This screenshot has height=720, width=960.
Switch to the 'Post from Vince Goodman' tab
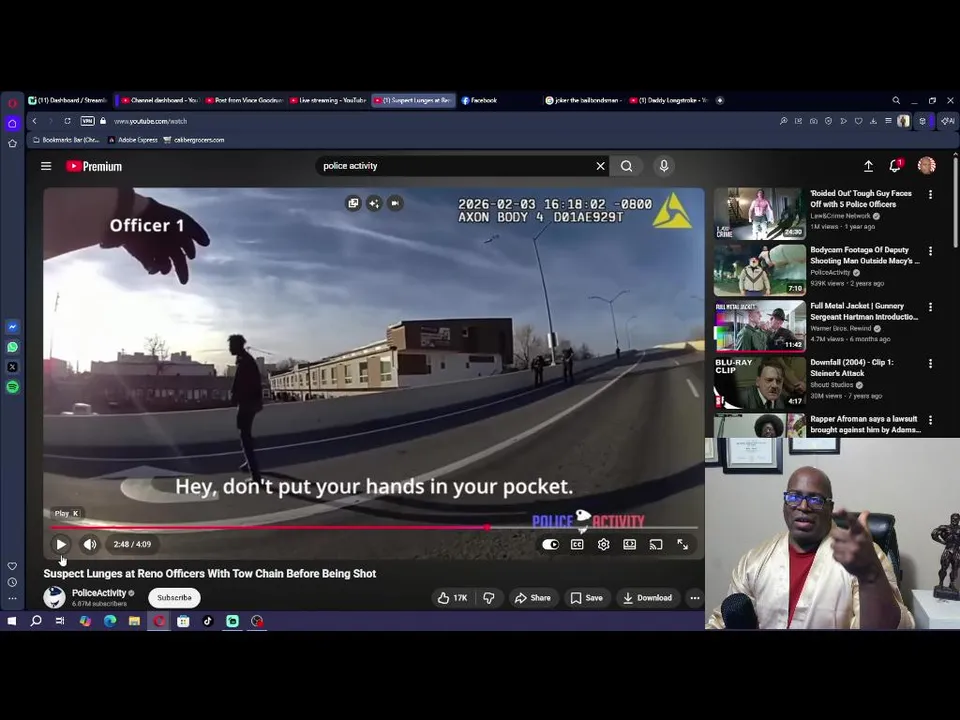click(x=244, y=100)
